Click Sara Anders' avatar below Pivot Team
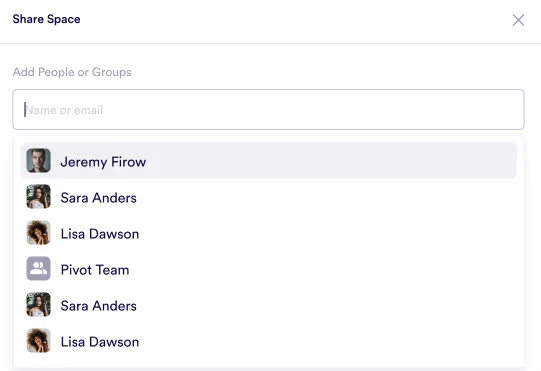Screen dimensions: 541x371 [38, 305]
